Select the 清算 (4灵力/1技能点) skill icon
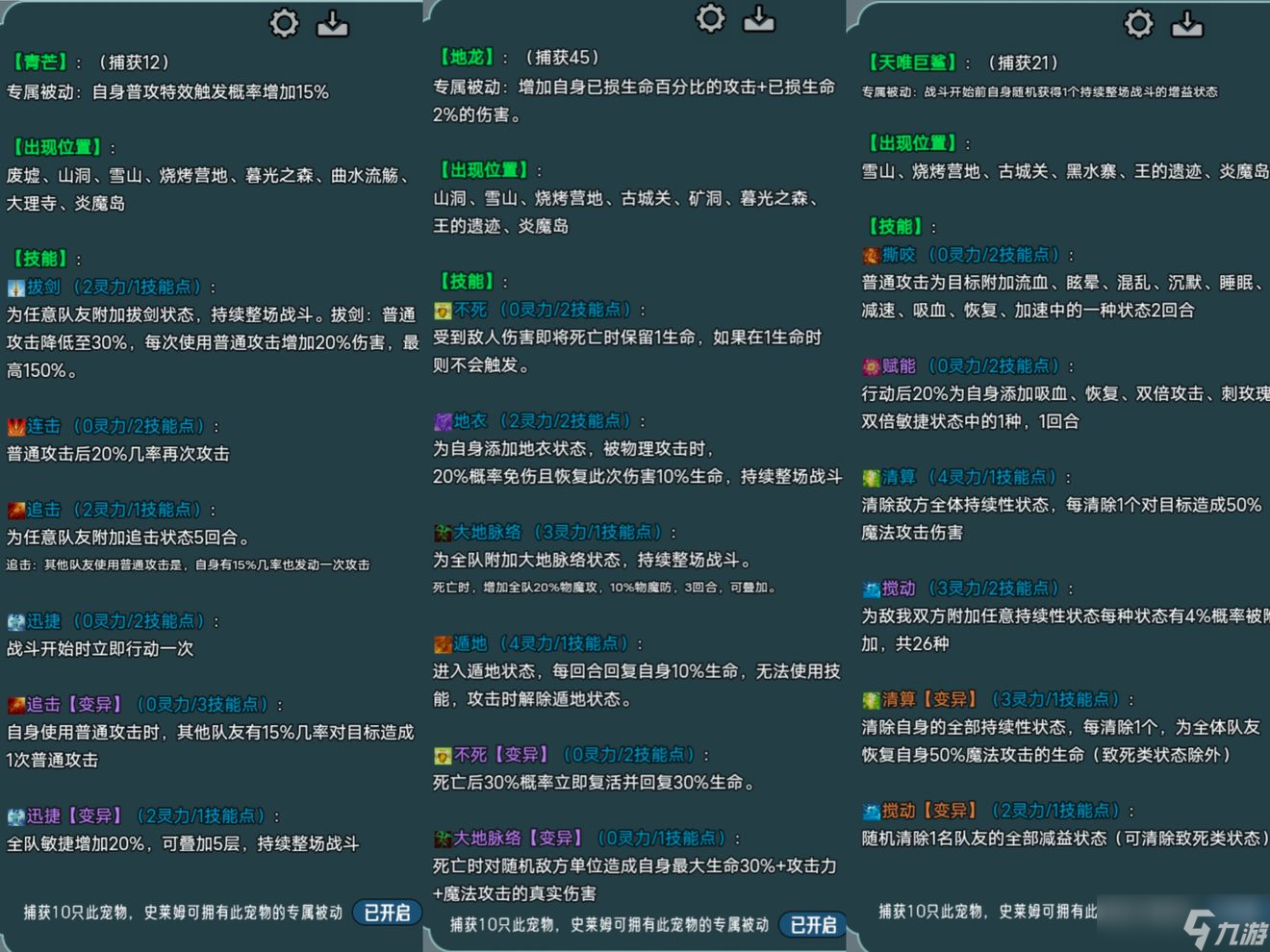 point(871,478)
